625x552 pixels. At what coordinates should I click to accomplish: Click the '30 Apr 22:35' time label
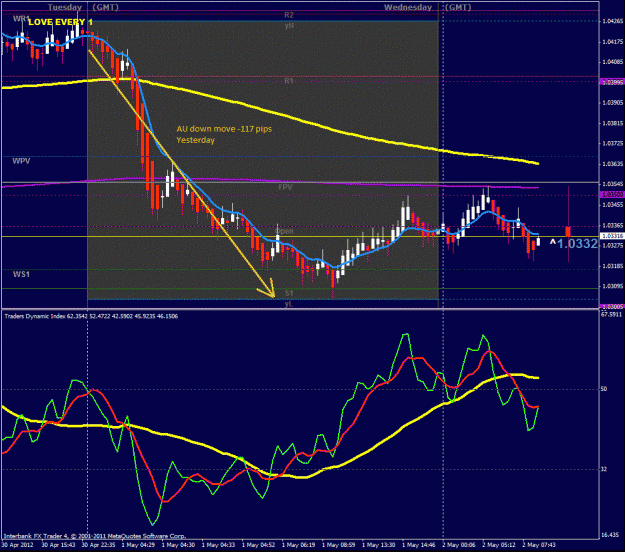coord(98,545)
